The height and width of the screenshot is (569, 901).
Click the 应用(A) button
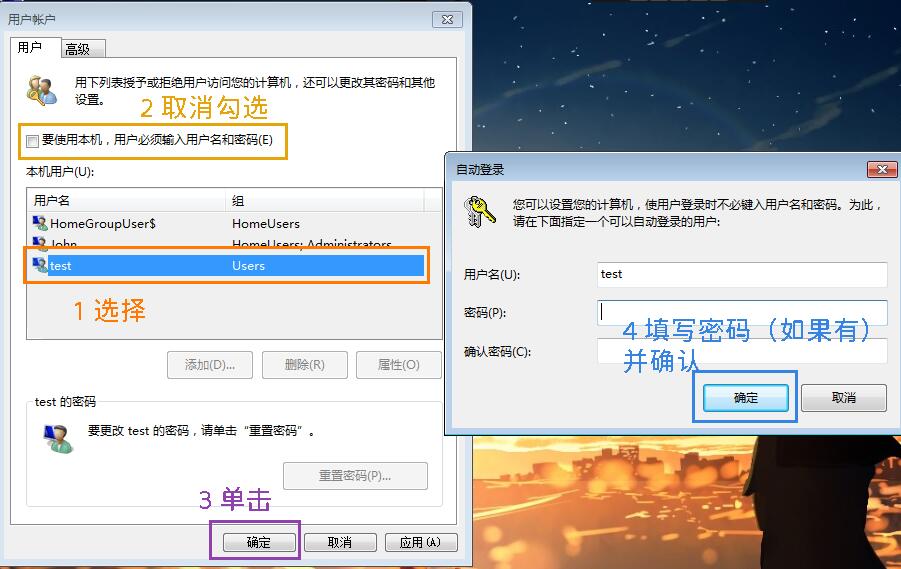coord(421,543)
